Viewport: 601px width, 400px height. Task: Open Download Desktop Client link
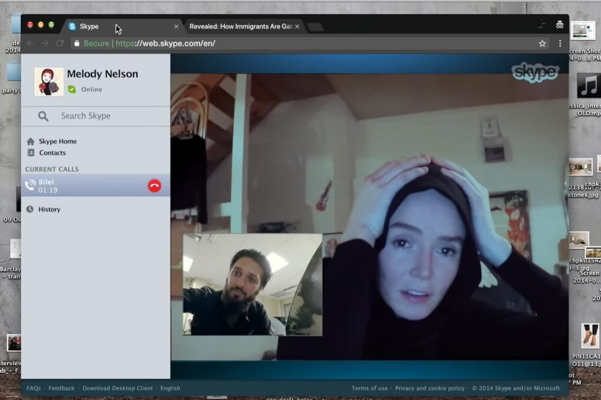click(117, 388)
